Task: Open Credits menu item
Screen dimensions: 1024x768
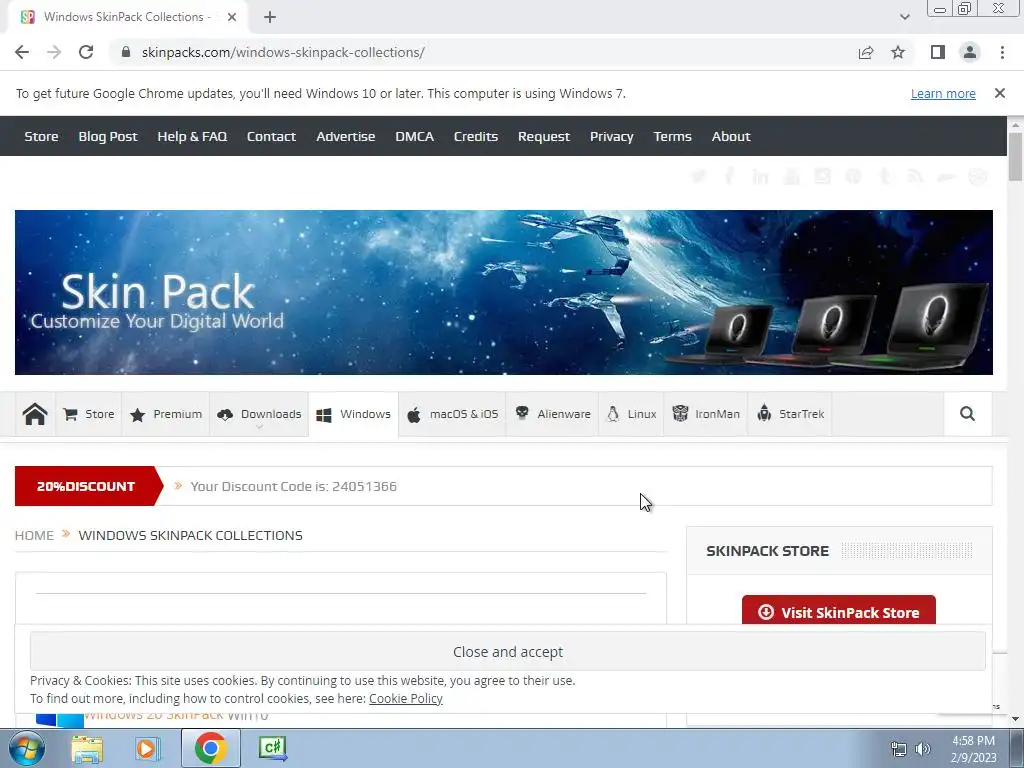Action: pyautogui.click(x=475, y=136)
